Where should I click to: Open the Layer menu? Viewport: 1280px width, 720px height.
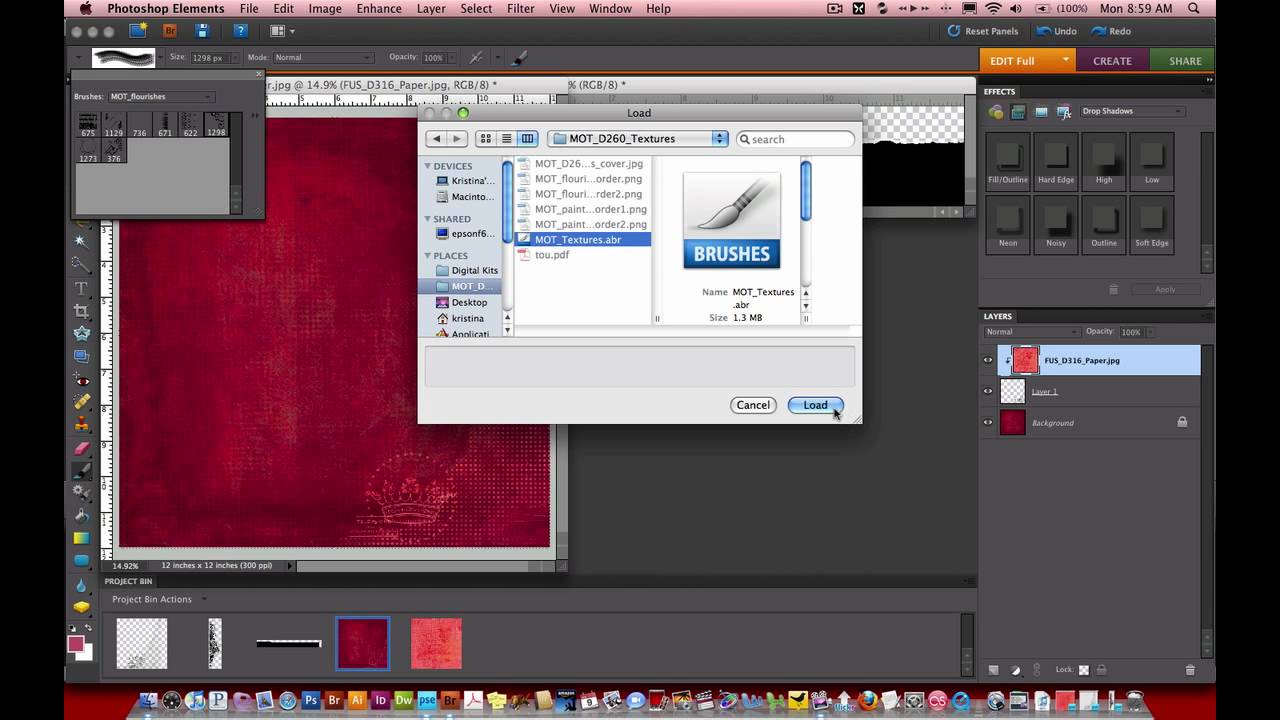(431, 9)
